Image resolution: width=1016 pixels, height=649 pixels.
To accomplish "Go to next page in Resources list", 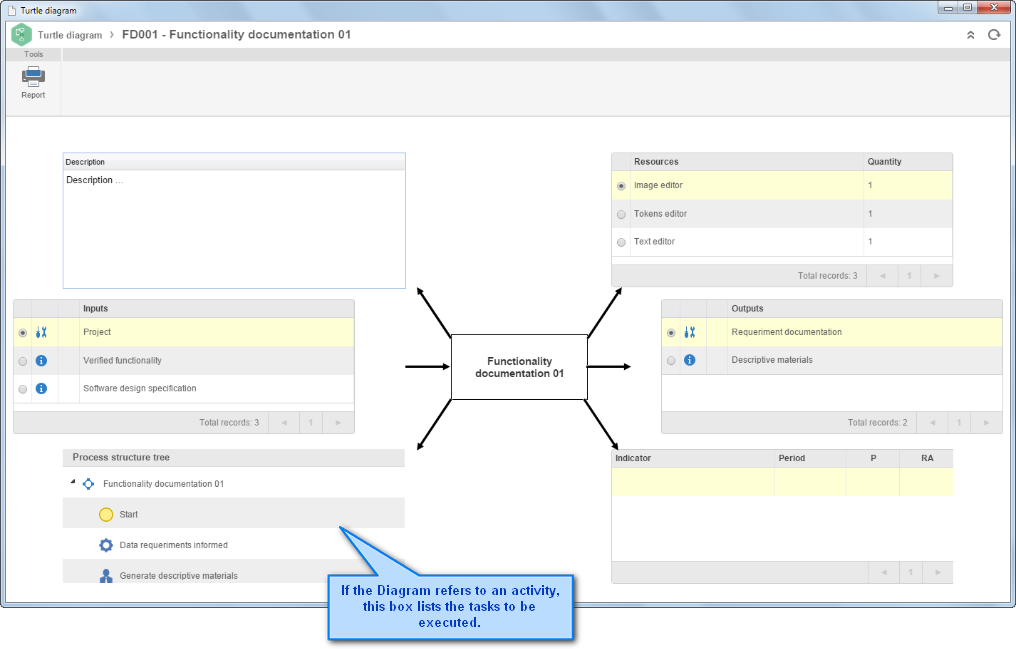I will [936, 276].
